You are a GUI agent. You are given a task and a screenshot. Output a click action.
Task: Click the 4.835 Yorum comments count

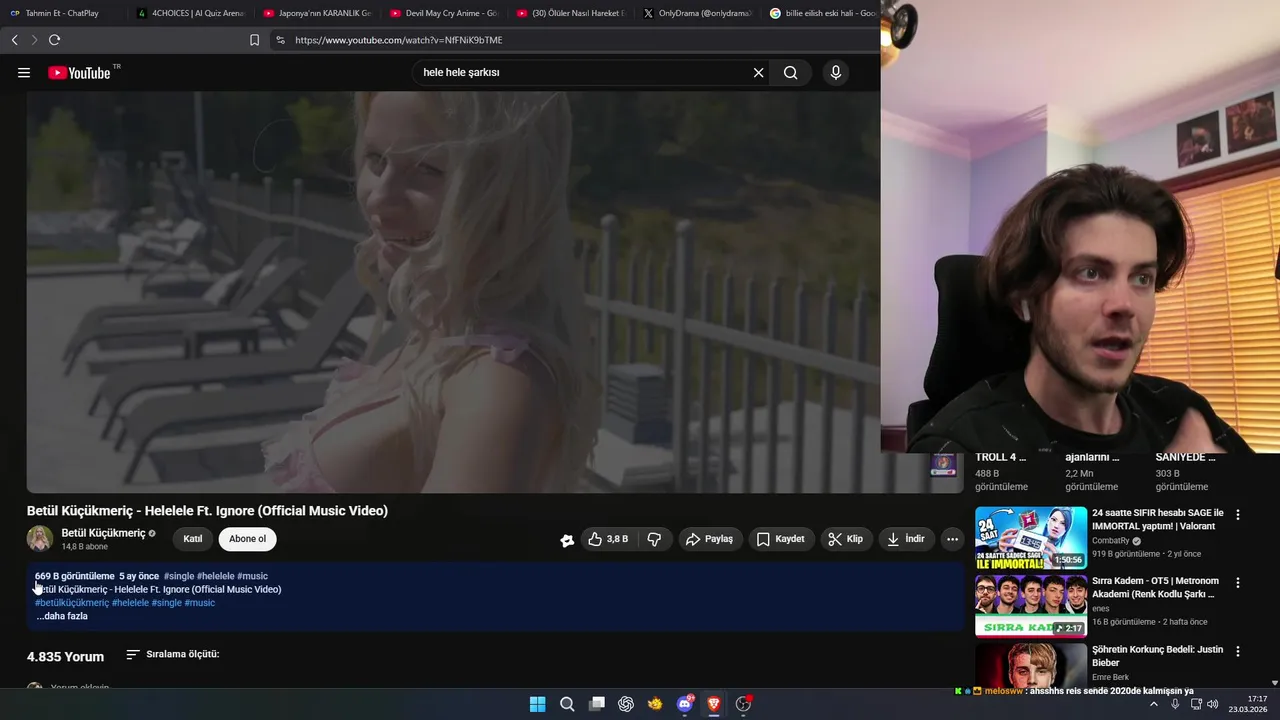point(65,657)
